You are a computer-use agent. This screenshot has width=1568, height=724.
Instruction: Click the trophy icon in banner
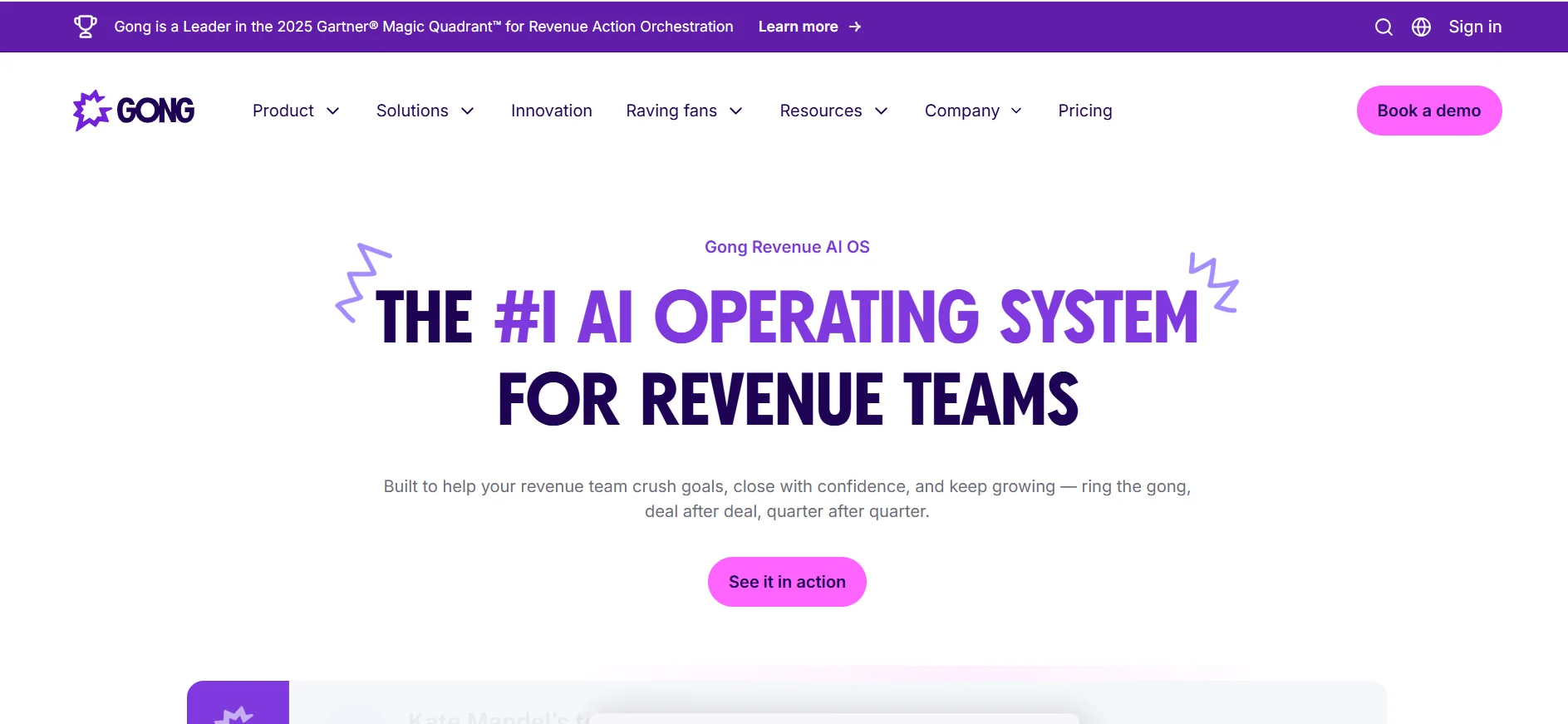(86, 27)
